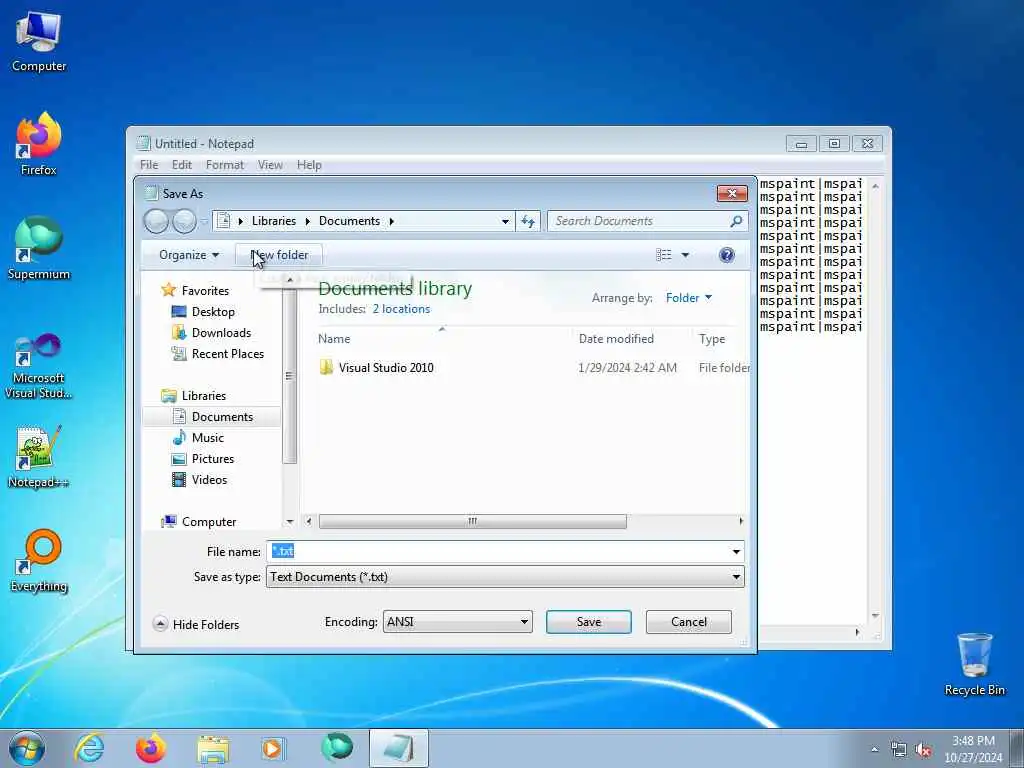
Task: Click the forward navigation arrow in Save As
Action: (184, 221)
